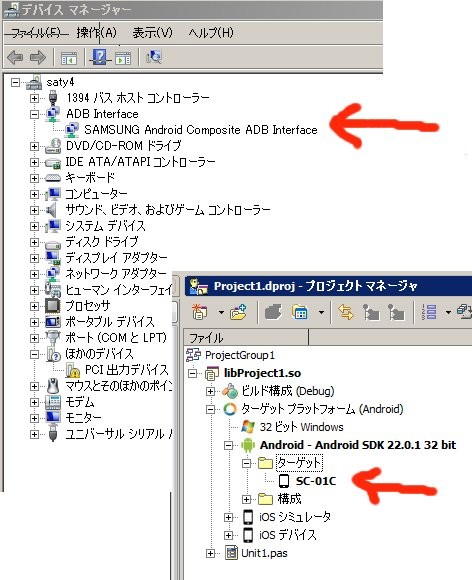This screenshot has width=472, height=580.
Task: Click the first expand tree toolbar icon
Action: click(371, 313)
